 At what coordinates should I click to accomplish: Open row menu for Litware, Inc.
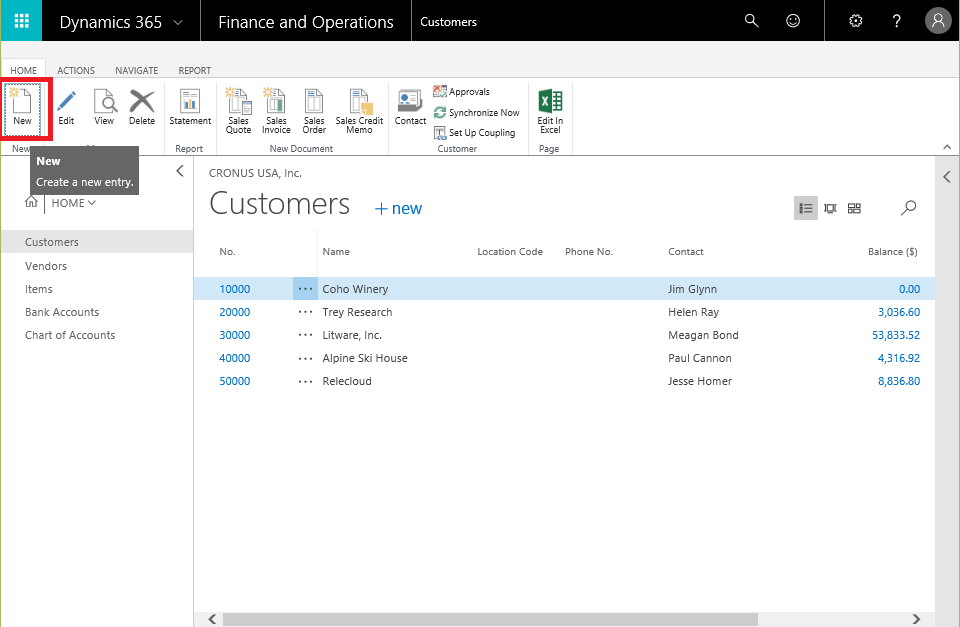coord(305,335)
